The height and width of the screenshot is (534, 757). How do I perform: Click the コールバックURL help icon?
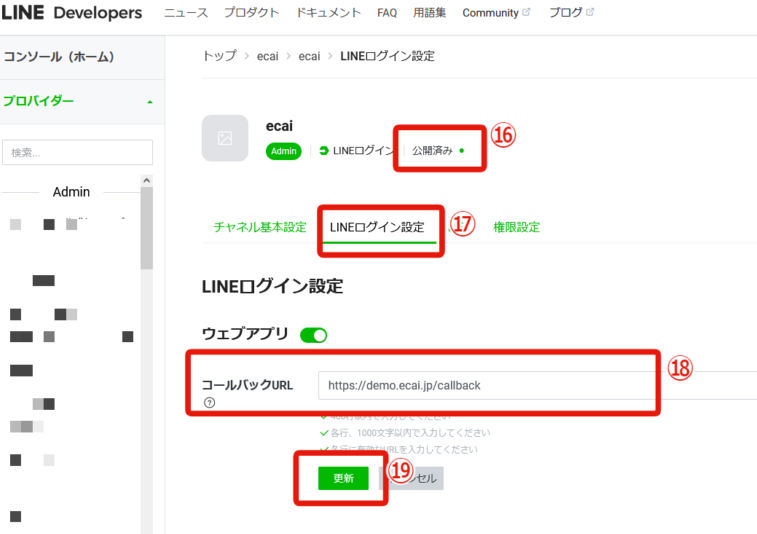(x=210, y=403)
